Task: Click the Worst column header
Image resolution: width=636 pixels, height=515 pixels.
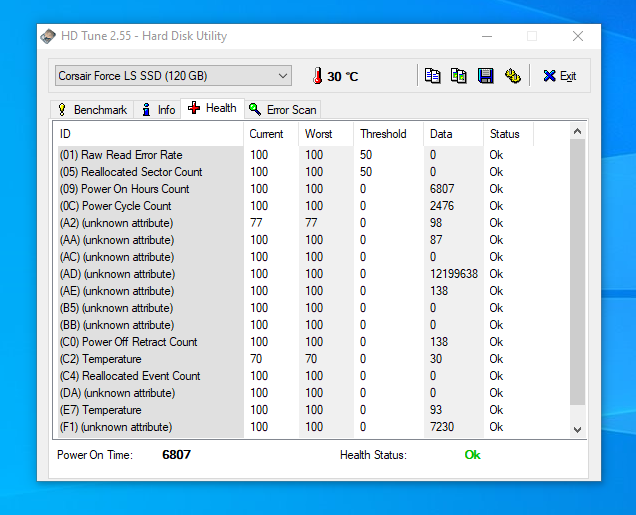Action: 327,134
